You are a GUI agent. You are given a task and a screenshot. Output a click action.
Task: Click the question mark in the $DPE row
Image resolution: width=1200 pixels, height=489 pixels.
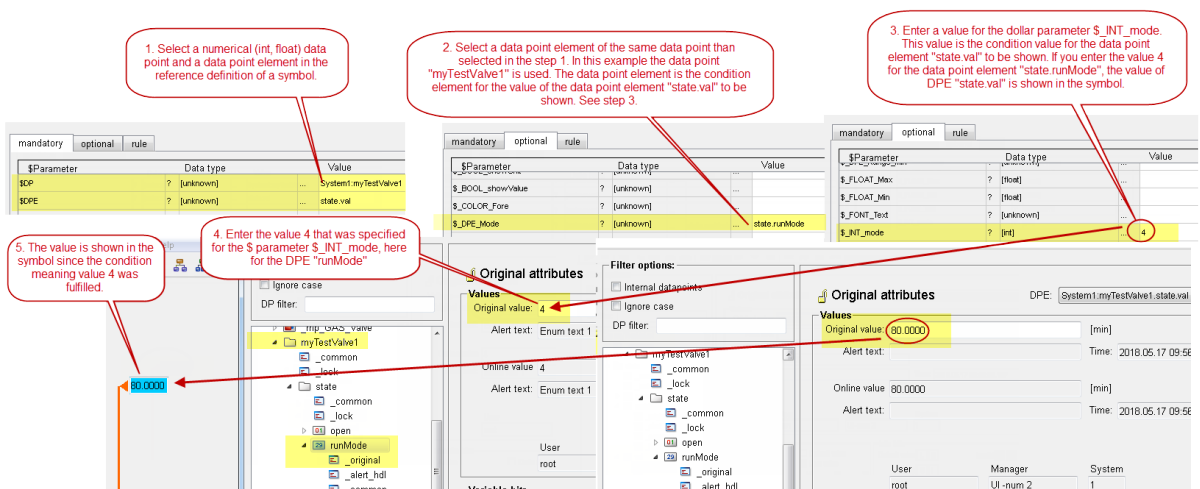tap(168, 202)
